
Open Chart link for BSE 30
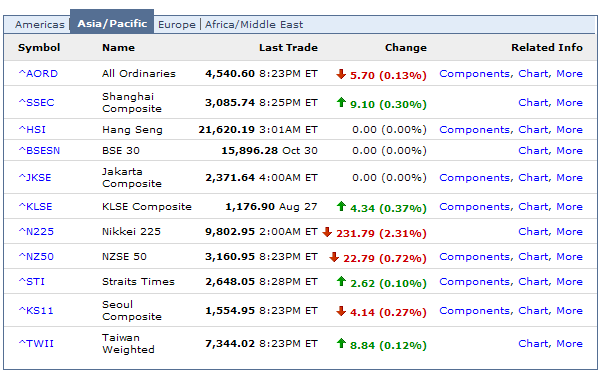click(x=533, y=151)
